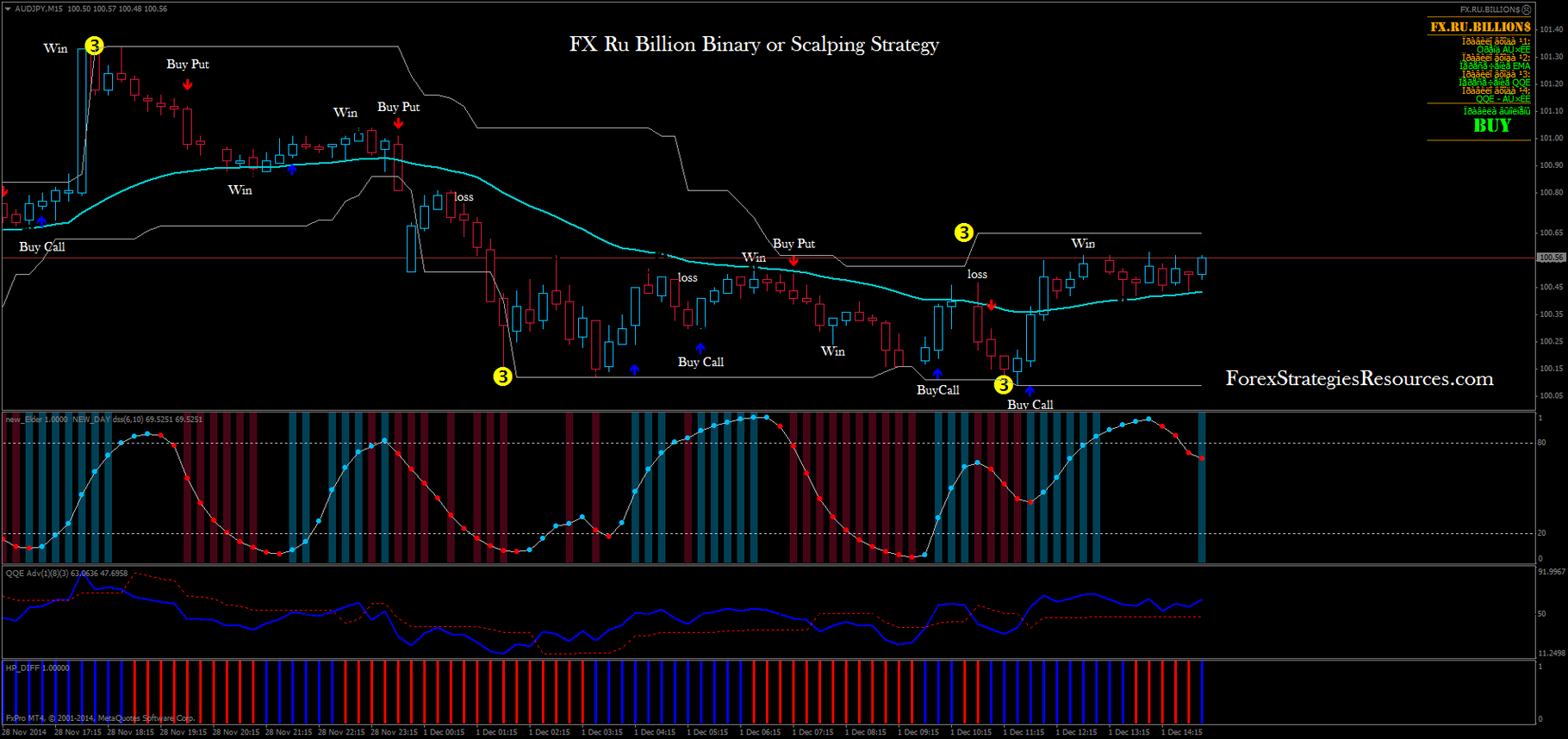Select the 'BuyCall' chart annotation
Viewport: 1568px width, 739px height.
click(938, 390)
